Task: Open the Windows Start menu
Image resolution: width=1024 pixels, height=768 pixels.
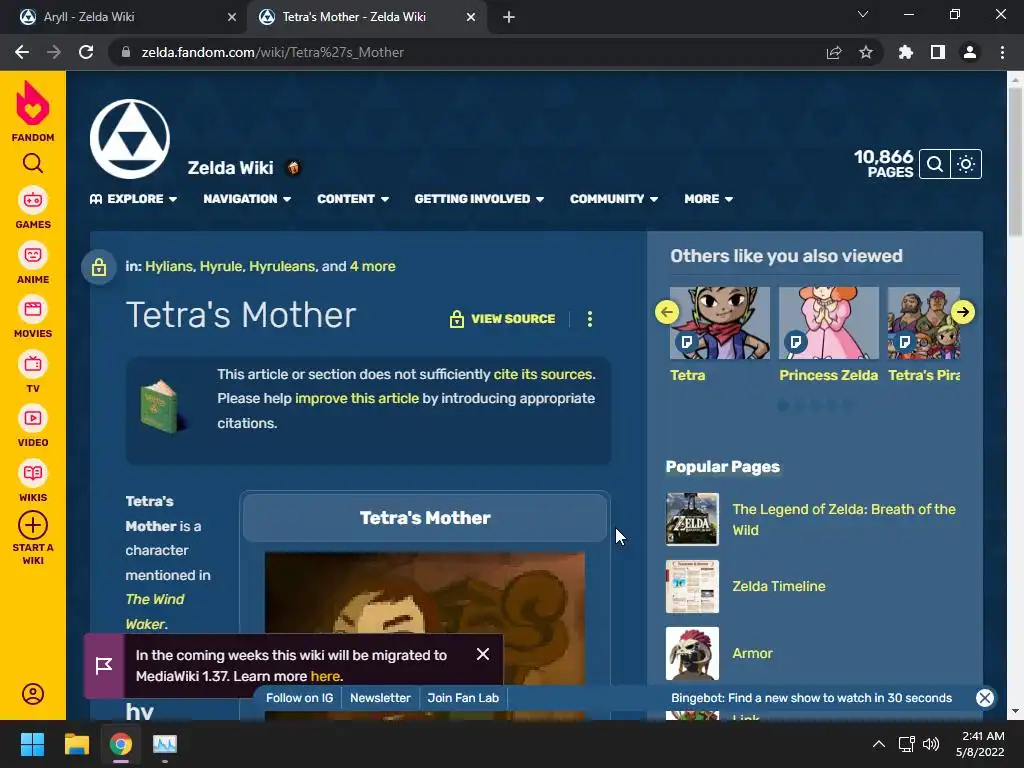Action: (32, 744)
